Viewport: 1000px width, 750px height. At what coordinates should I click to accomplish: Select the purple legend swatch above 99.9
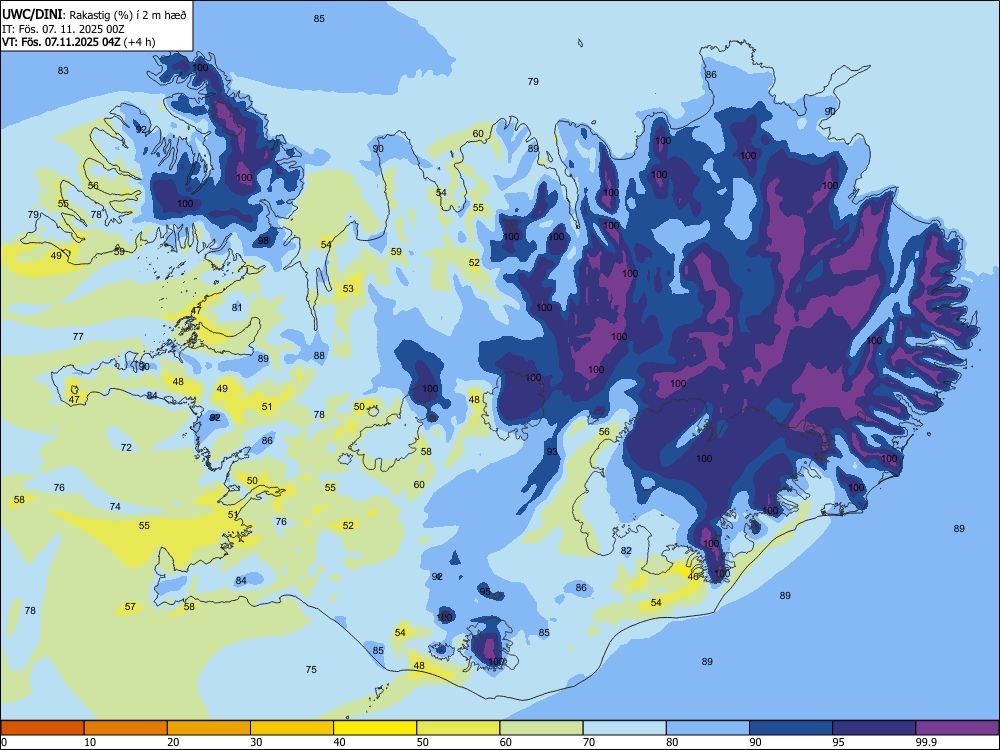coord(957,728)
